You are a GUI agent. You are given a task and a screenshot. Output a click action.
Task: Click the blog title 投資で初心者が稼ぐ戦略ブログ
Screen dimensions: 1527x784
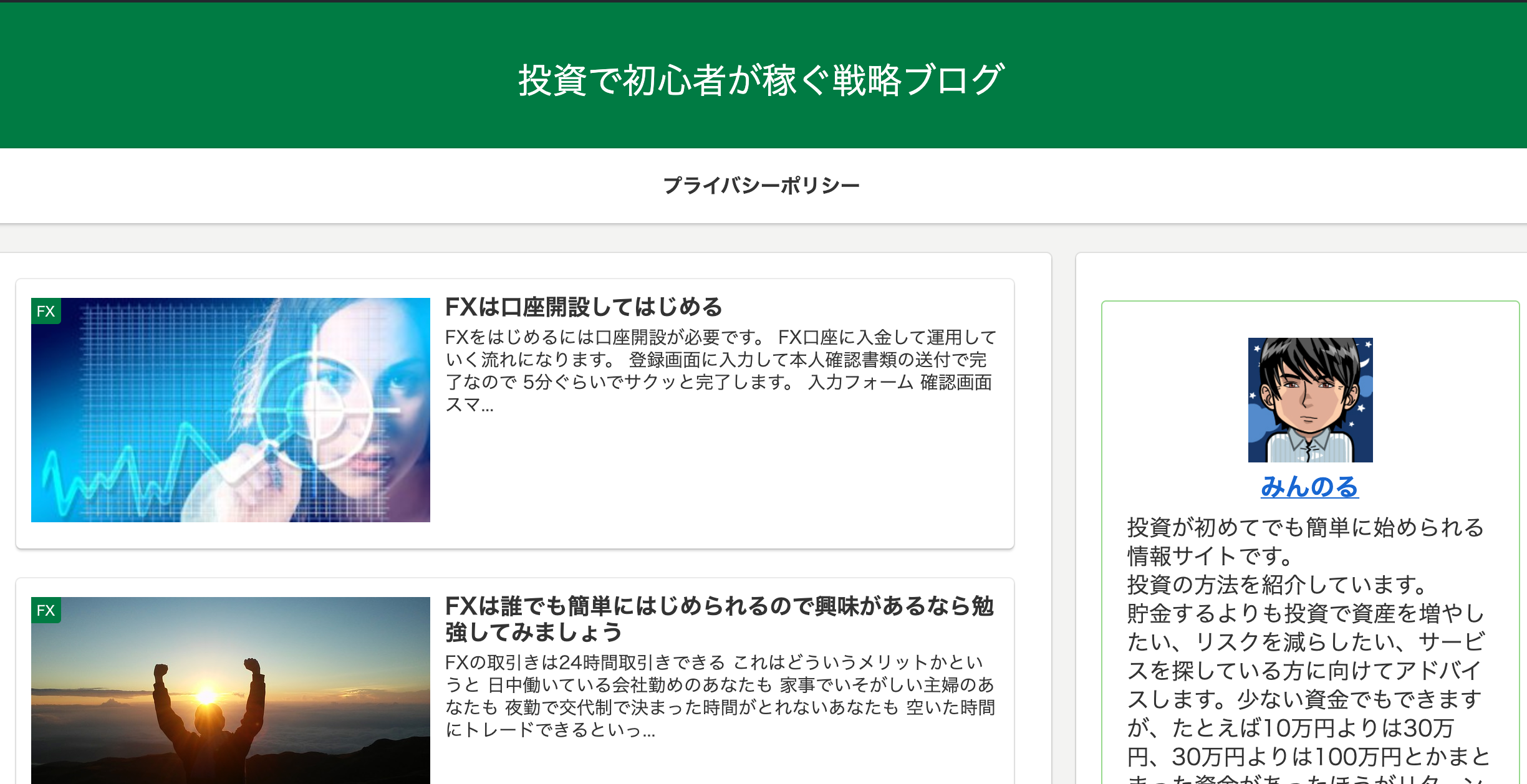pyautogui.click(x=761, y=80)
